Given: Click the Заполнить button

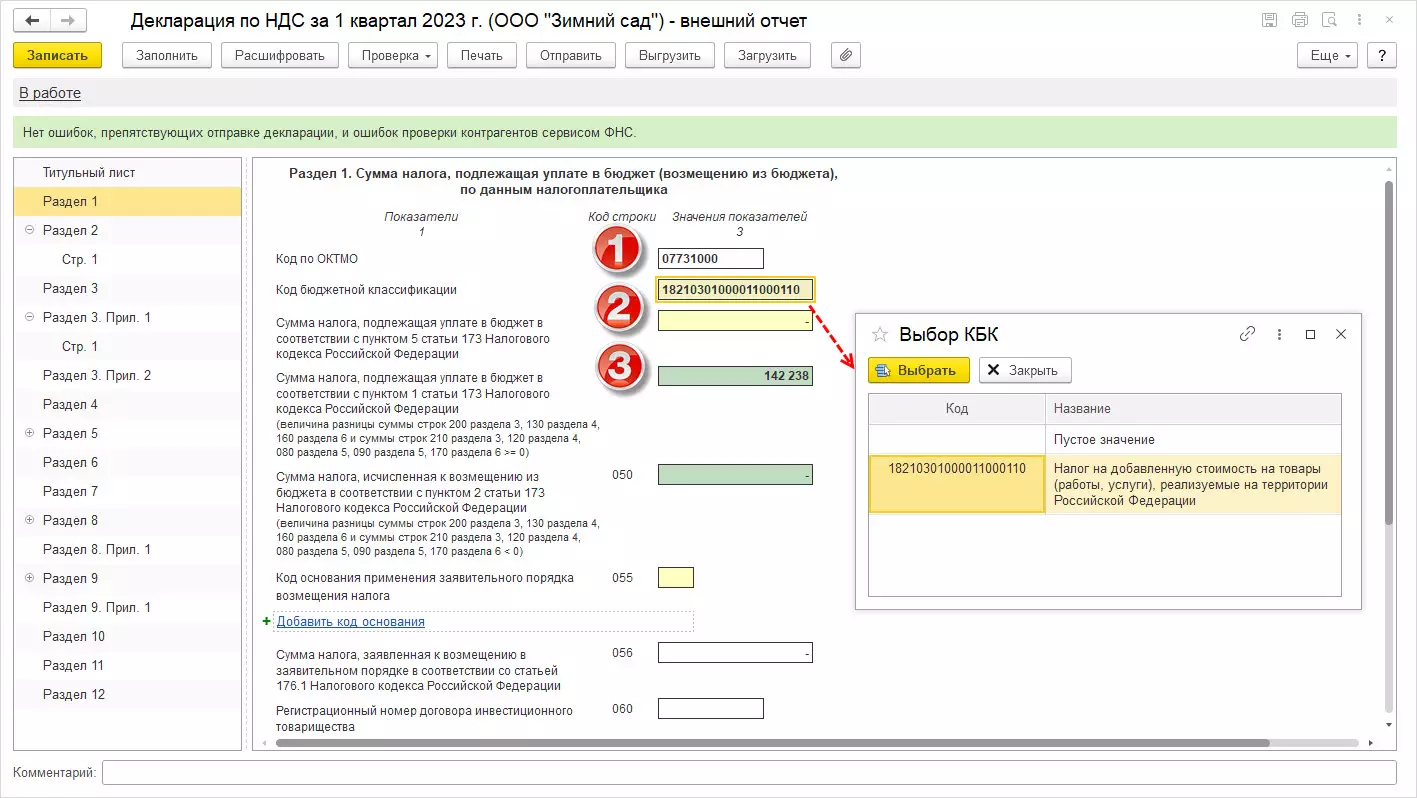Looking at the screenshot, I should point(167,55).
